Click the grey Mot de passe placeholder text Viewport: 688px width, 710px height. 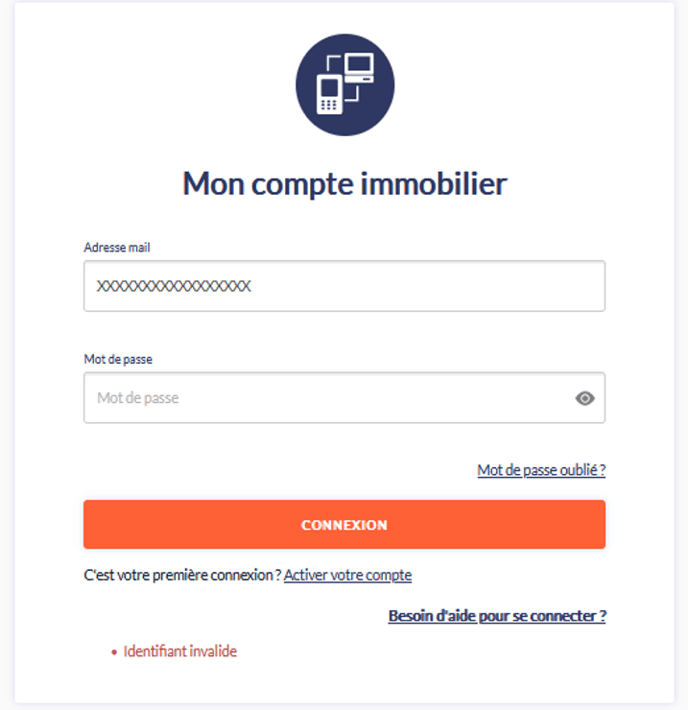click(138, 398)
